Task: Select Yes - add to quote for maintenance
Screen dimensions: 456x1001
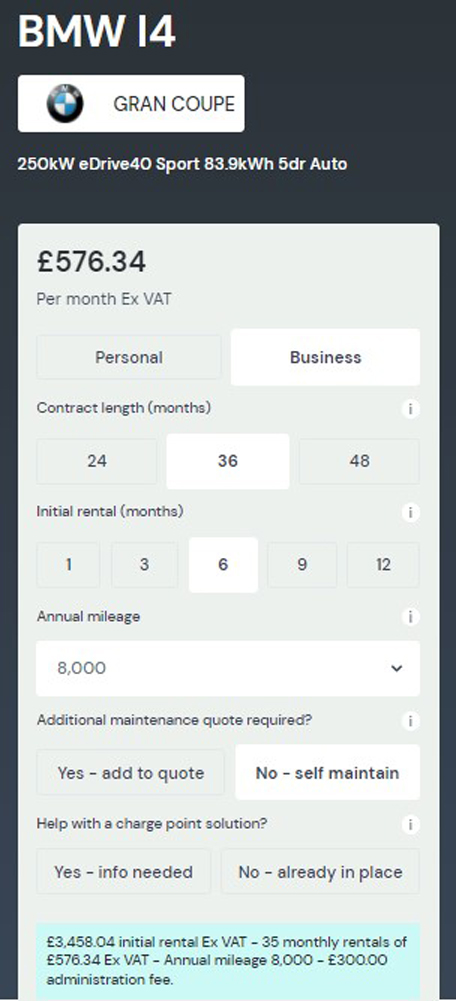Action: (131, 772)
